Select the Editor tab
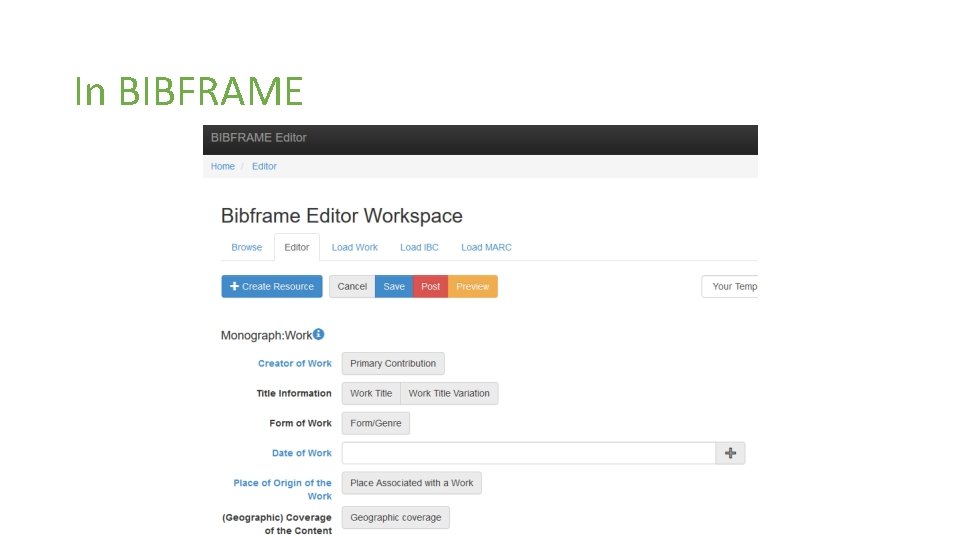The height and width of the screenshot is (540, 960). (296, 247)
